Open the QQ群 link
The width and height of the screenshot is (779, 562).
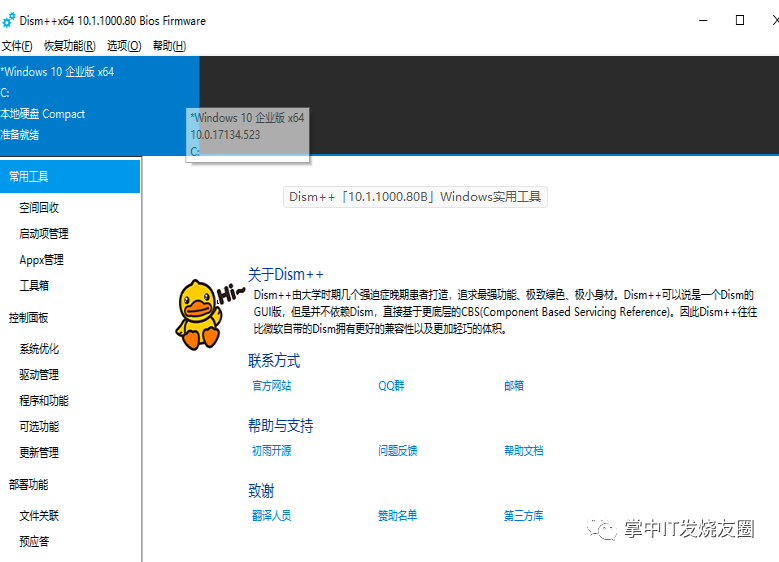tap(391, 386)
